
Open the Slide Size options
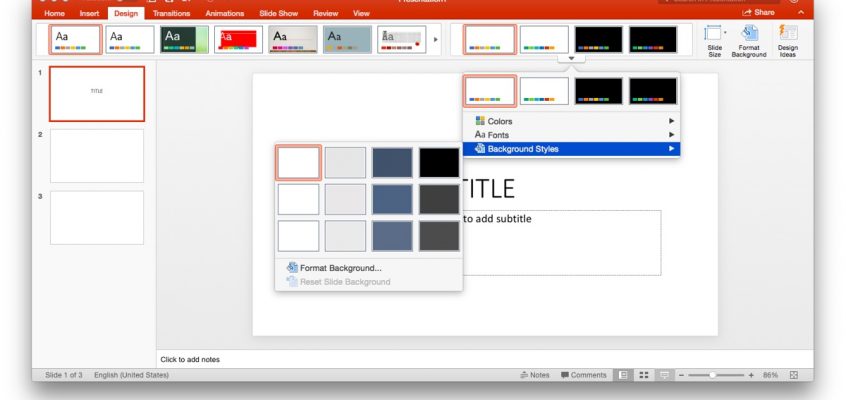(x=715, y=40)
